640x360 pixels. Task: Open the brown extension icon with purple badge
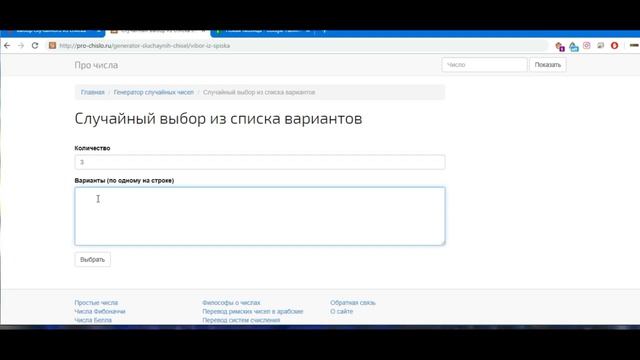pyautogui.click(x=560, y=47)
